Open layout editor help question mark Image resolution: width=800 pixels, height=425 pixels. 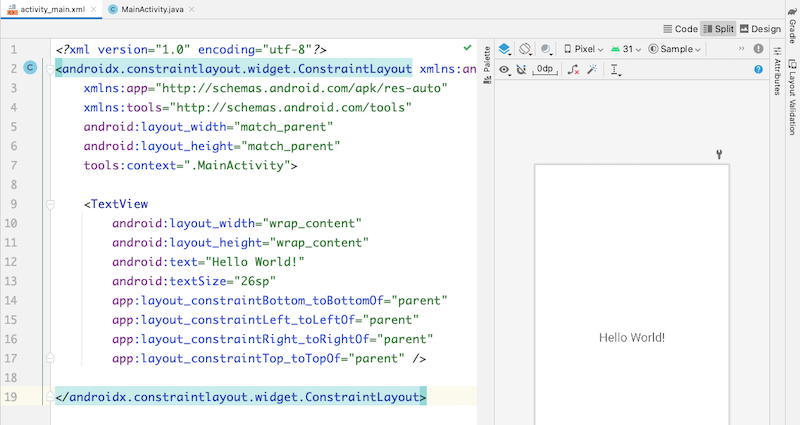click(x=759, y=69)
